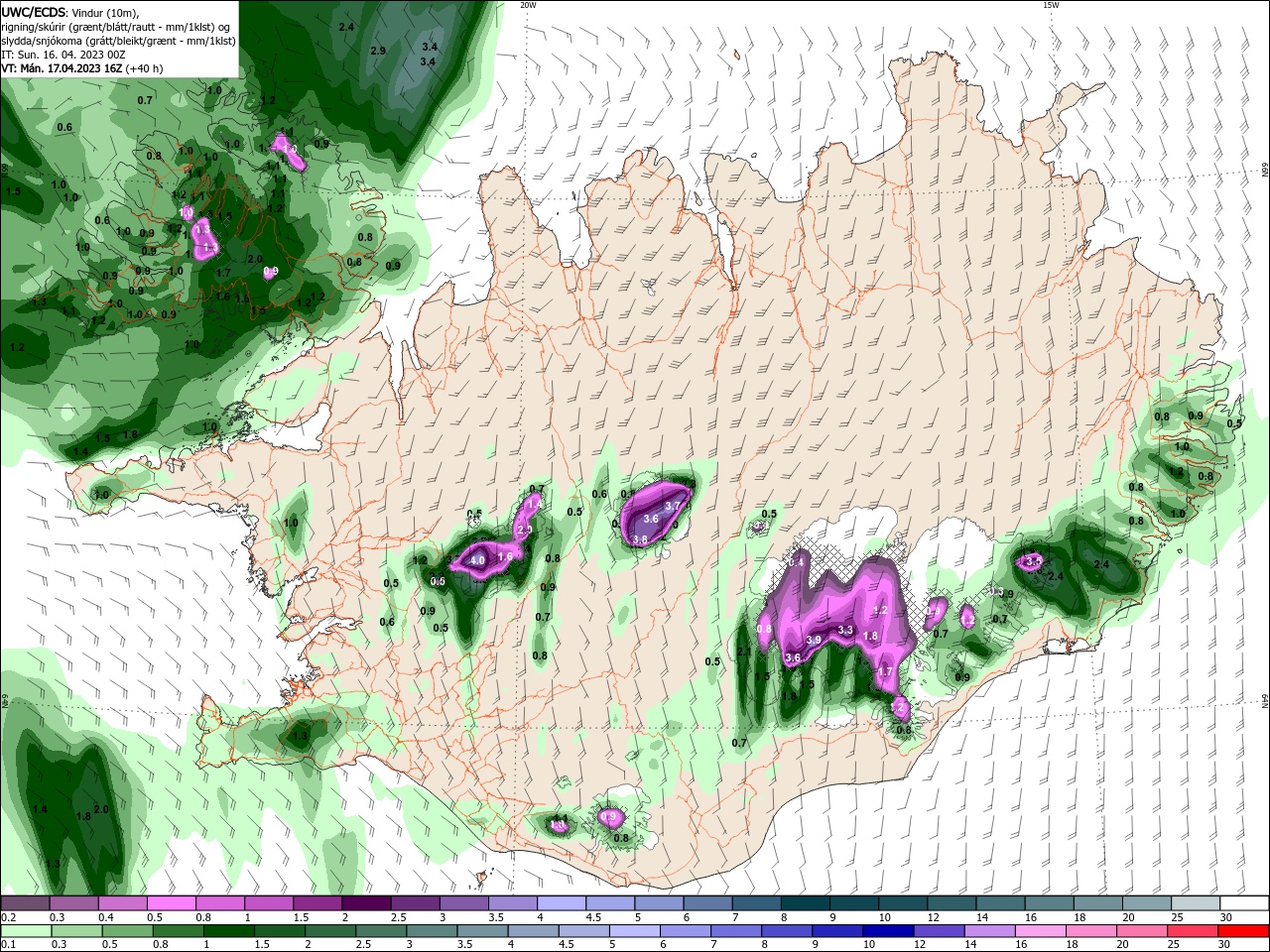Pick the dark purple 2–2.5 snow swatch

(x=367, y=903)
